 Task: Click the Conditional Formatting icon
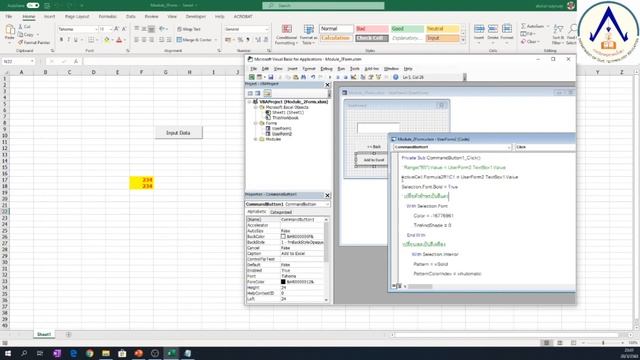point(286,34)
